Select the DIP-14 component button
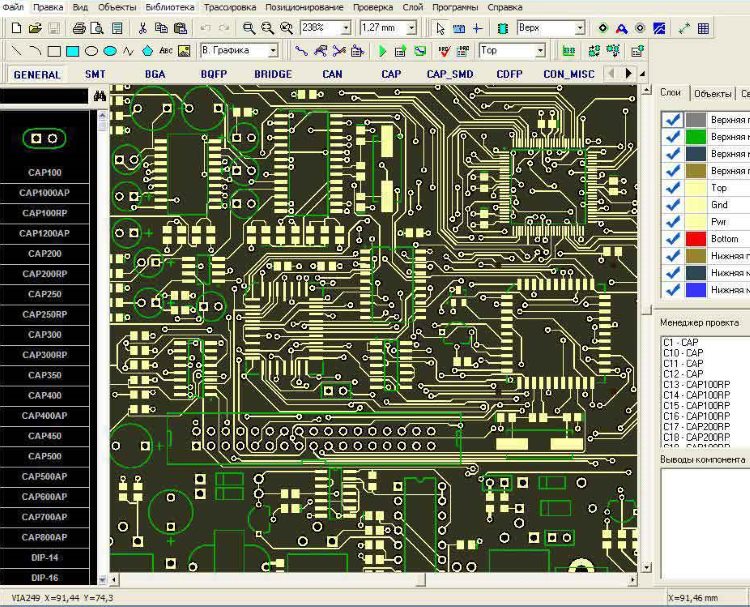This screenshot has height=607, width=750. (45, 557)
